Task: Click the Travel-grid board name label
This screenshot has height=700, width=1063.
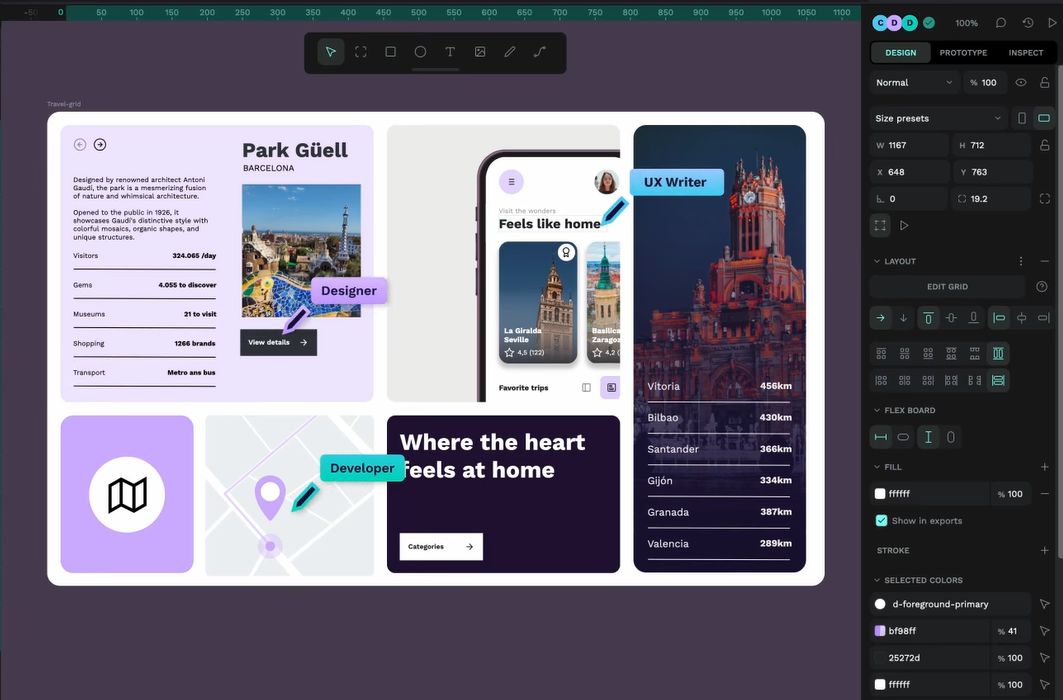Action: [64, 104]
